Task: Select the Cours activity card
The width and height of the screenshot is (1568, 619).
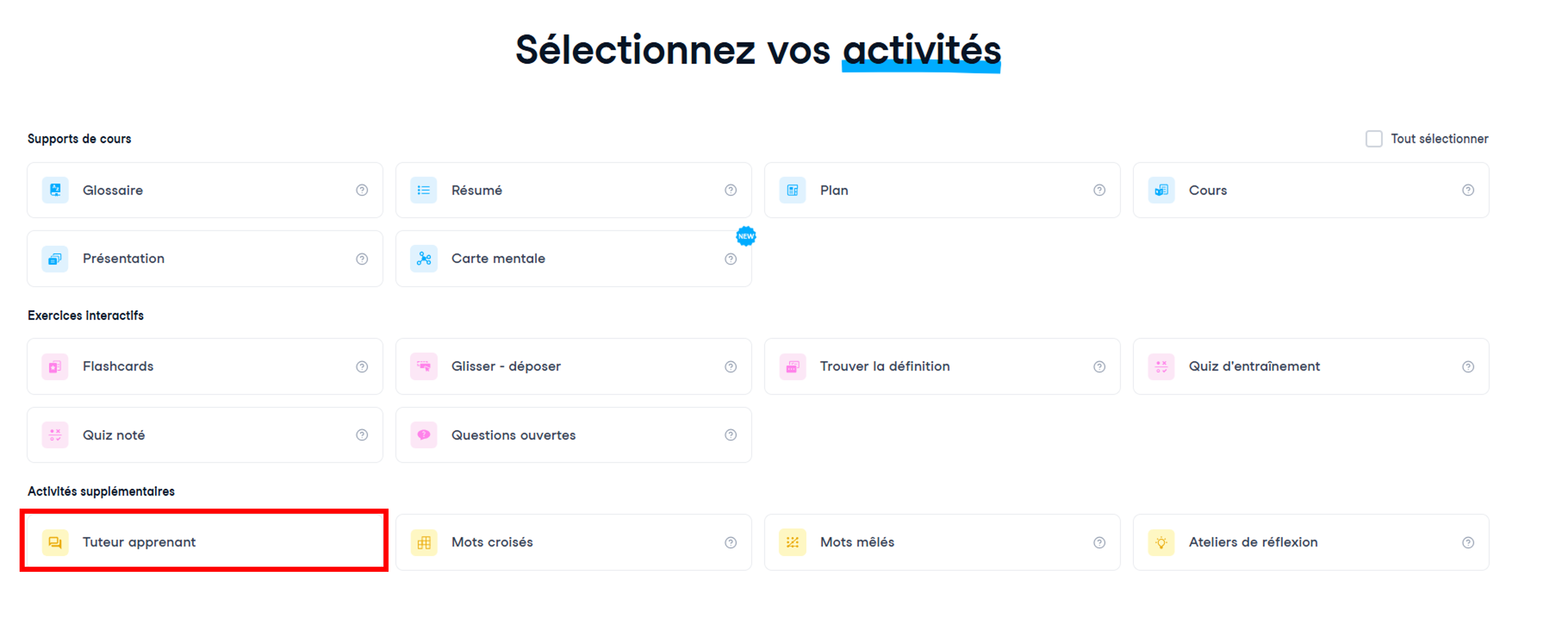Action: tap(1310, 190)
